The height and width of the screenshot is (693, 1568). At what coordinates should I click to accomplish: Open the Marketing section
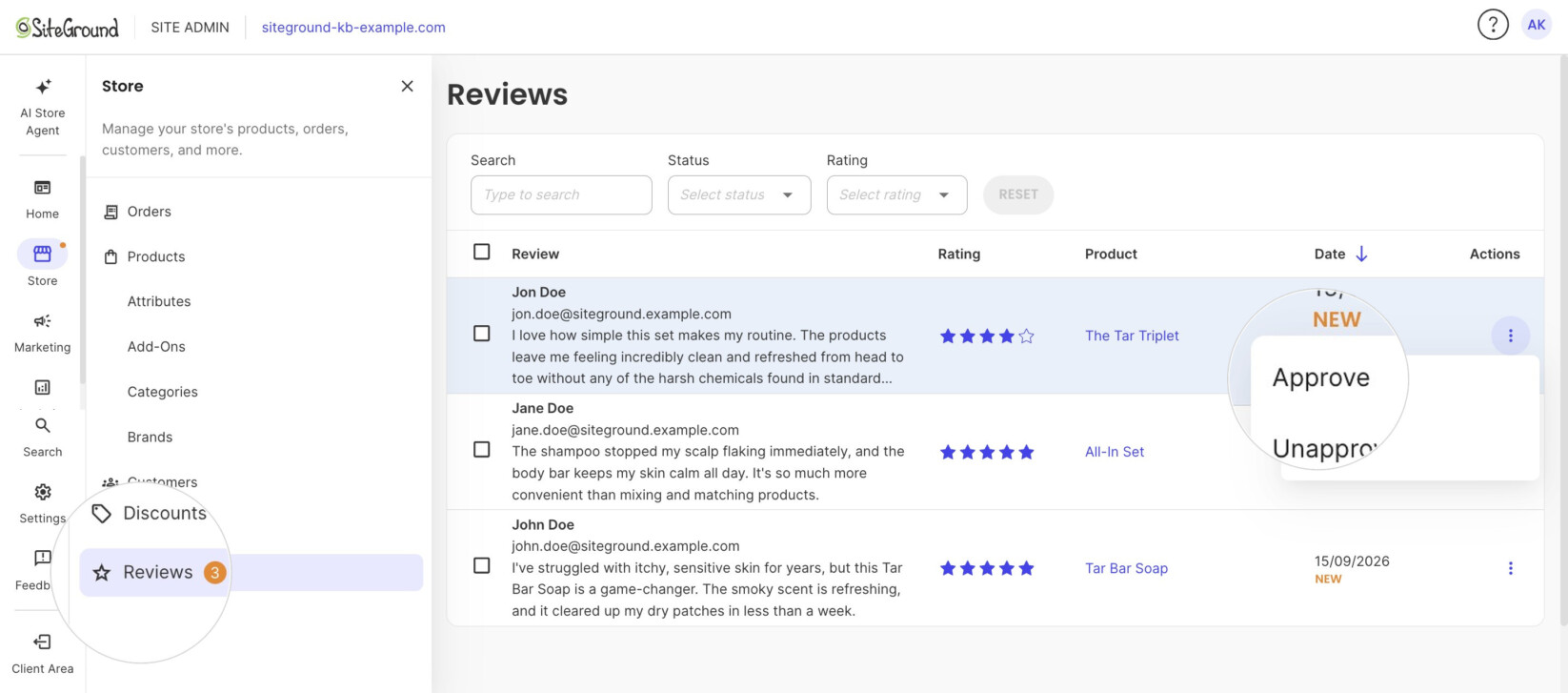point(43,333)
